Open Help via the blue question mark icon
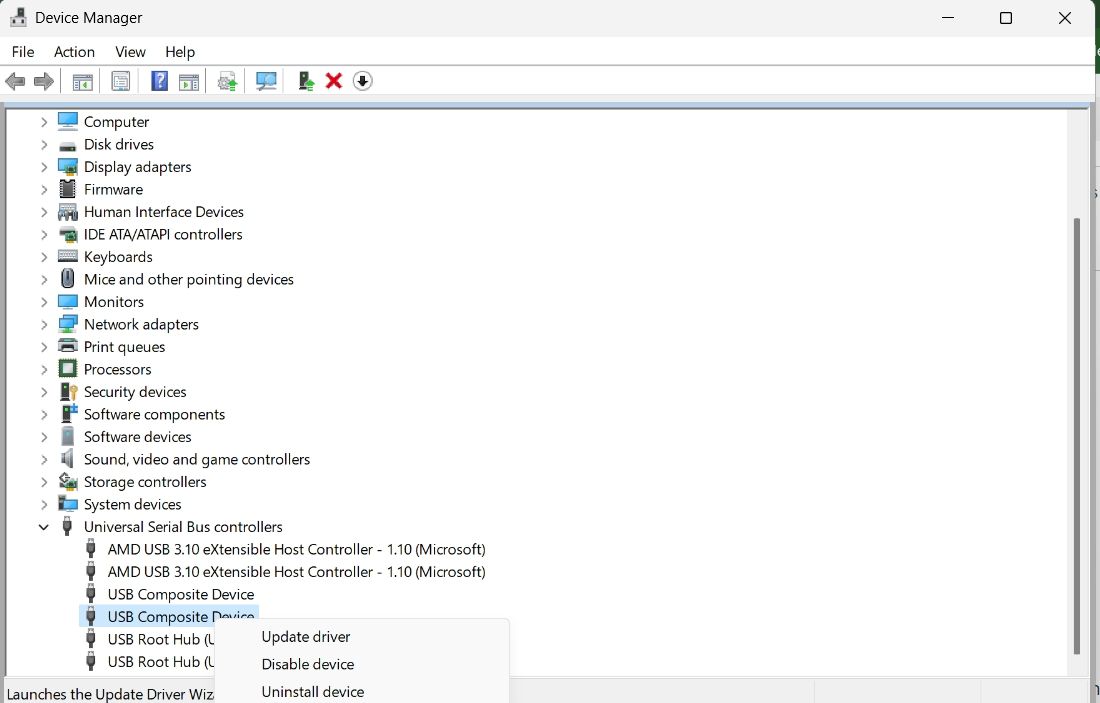Viewport: 1100px width, 703px height. [159, 81]
